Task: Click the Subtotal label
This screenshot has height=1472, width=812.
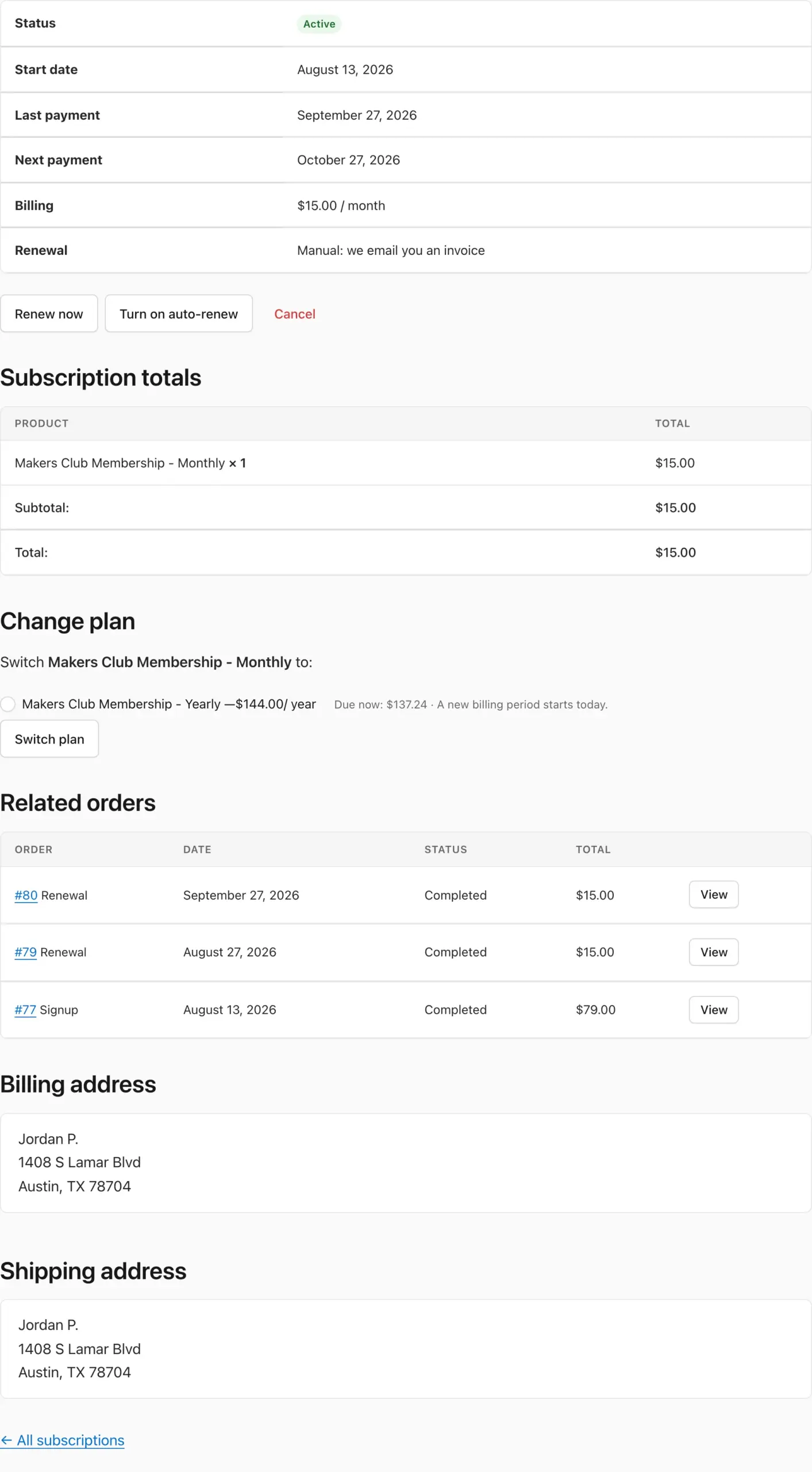Action: pos(42,508)
